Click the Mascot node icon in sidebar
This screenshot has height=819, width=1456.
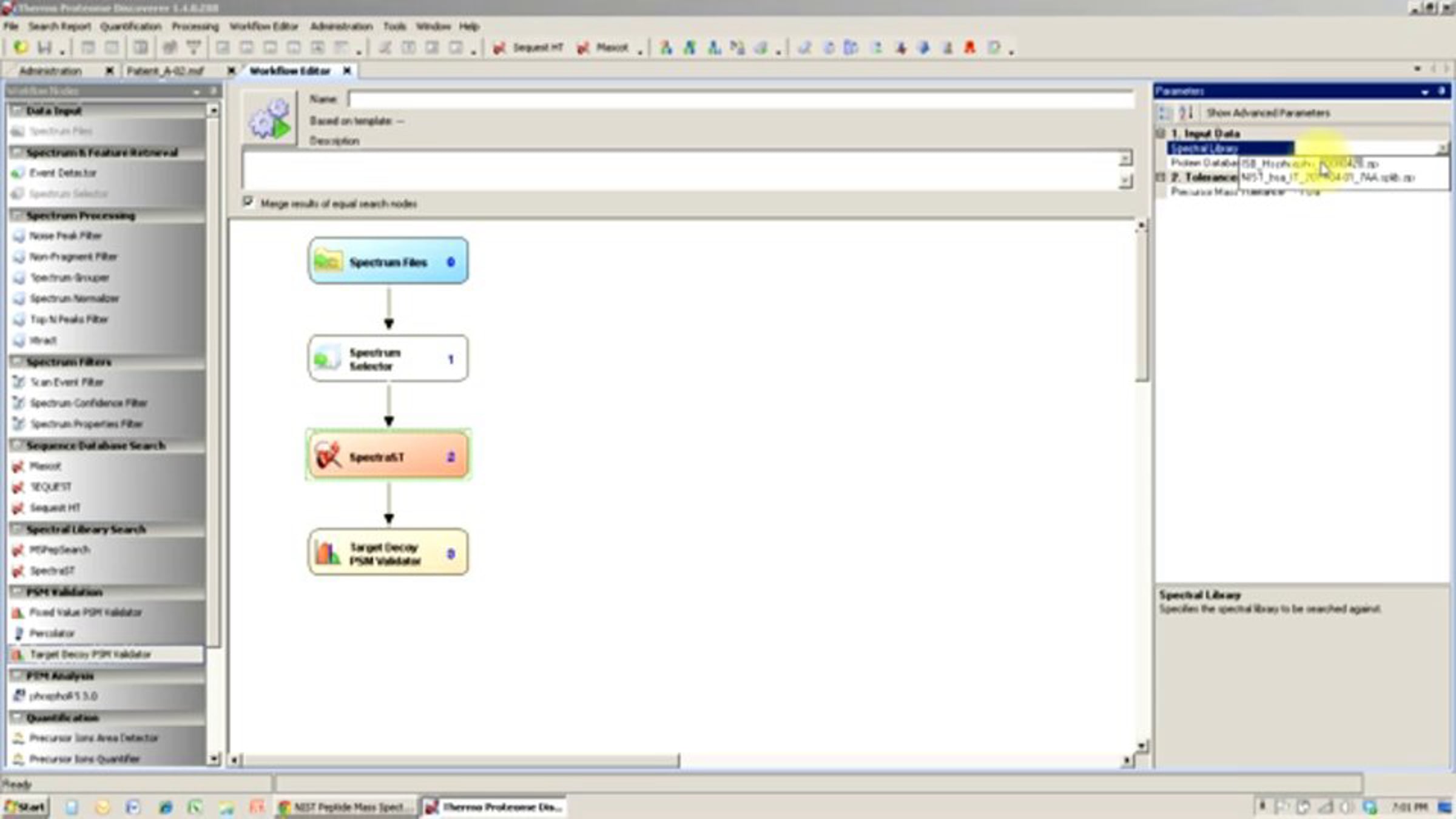(x=19, y=467)
